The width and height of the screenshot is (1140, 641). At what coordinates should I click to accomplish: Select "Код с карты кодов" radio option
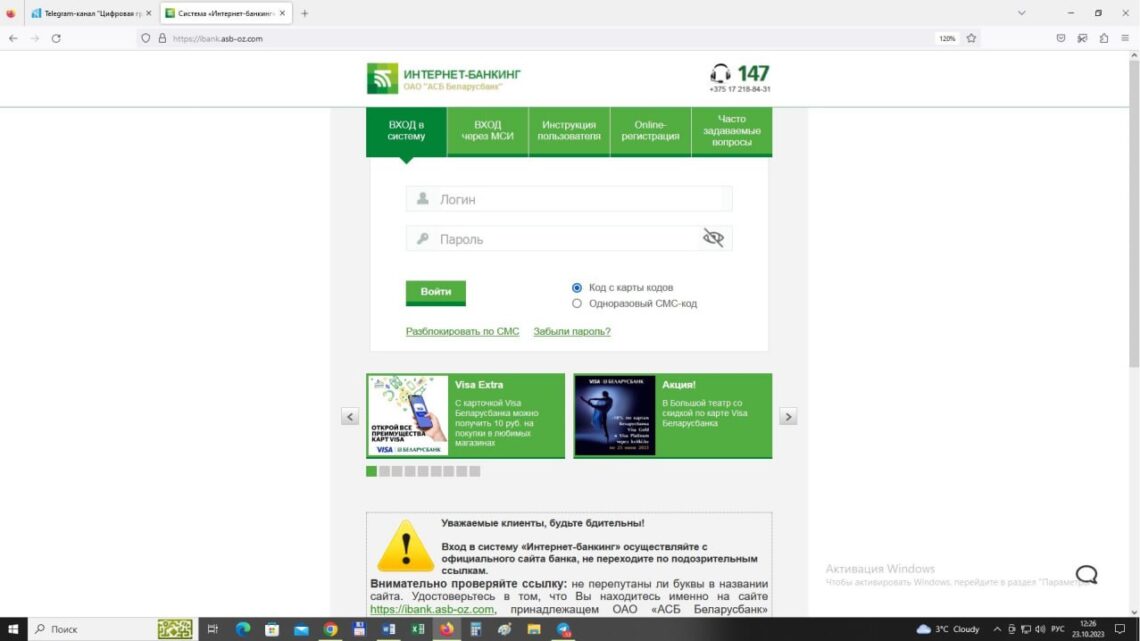pos(577,288)
